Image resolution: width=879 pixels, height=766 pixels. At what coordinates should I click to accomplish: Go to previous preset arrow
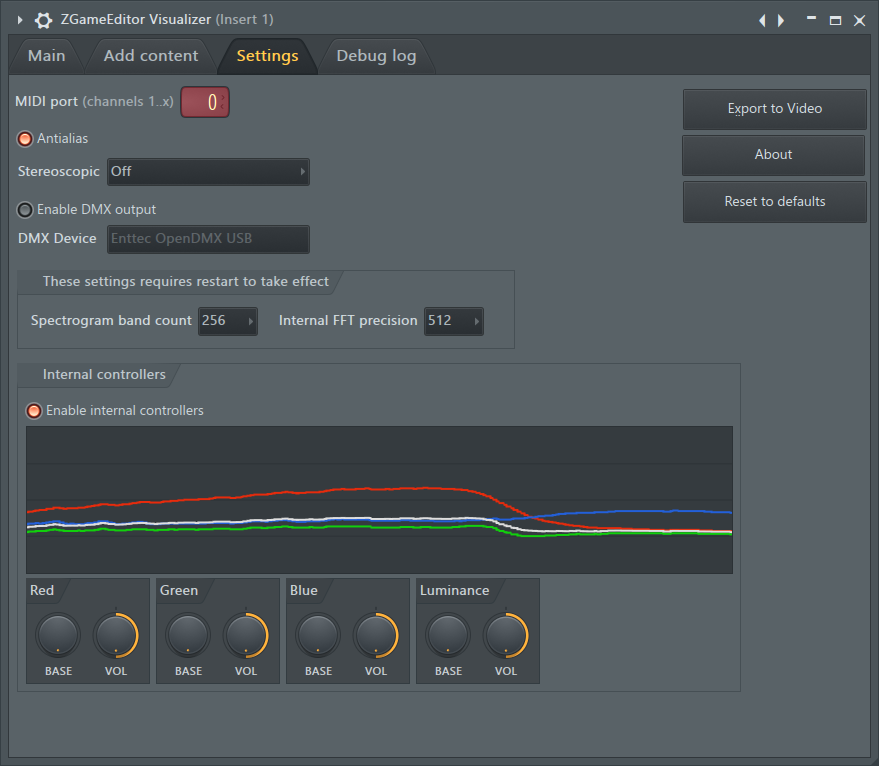[762, 20]
